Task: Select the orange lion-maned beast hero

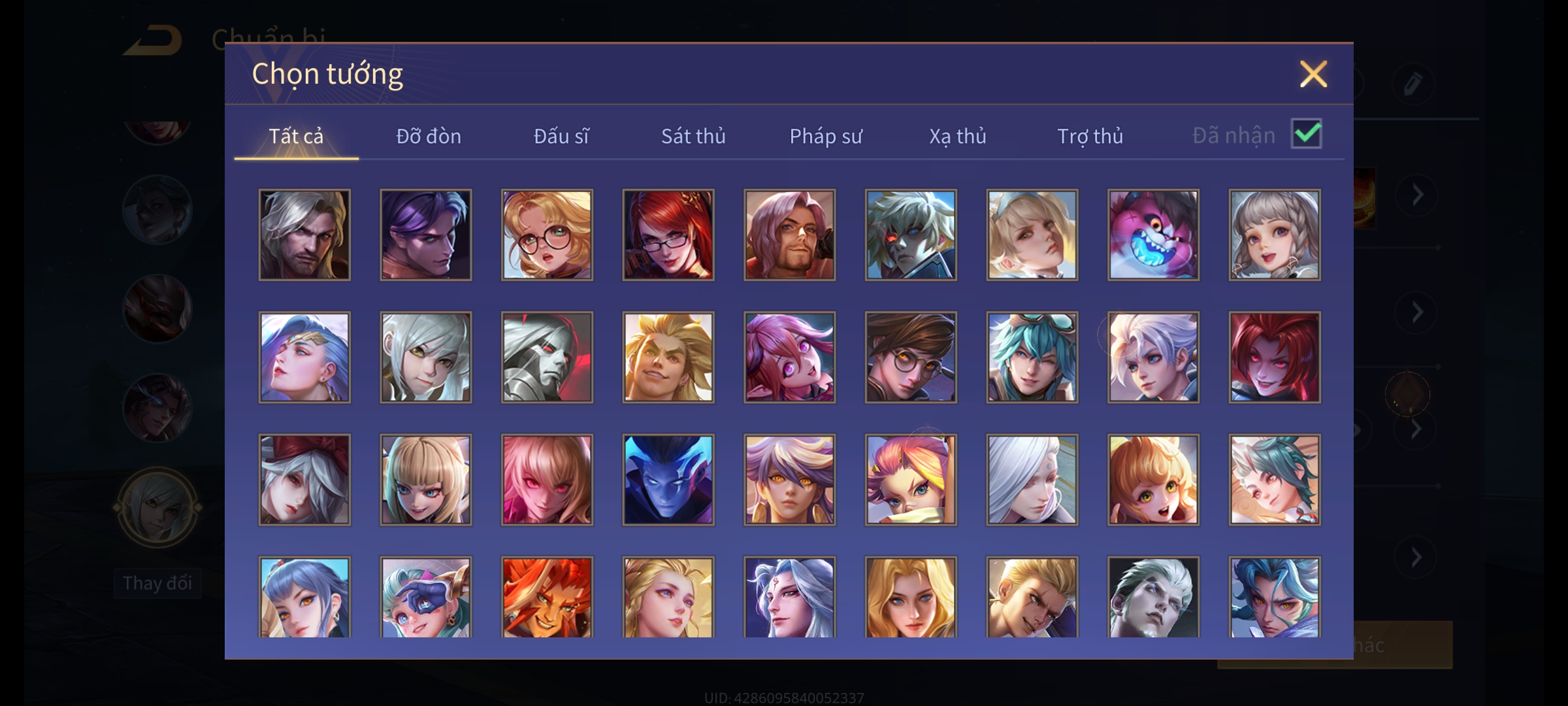Action: [x=547, y=597]
